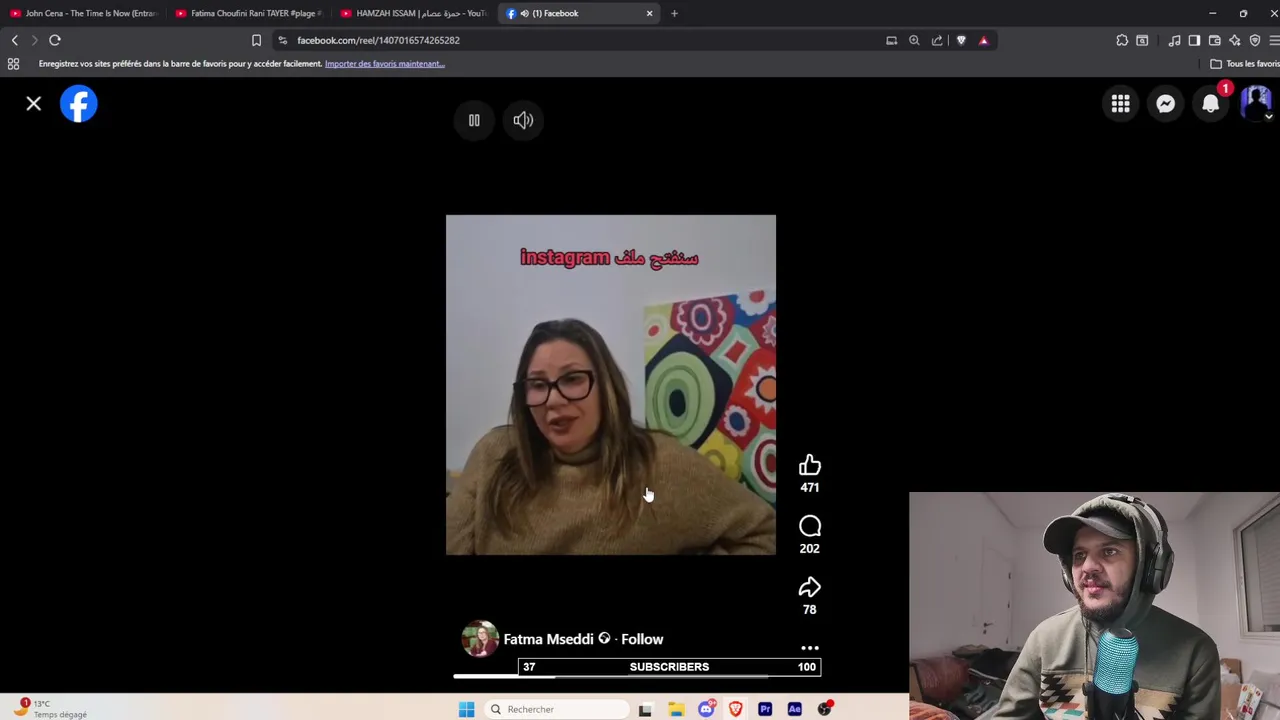Go to Facebook home via logo
1280x720 pixels.
78,104
